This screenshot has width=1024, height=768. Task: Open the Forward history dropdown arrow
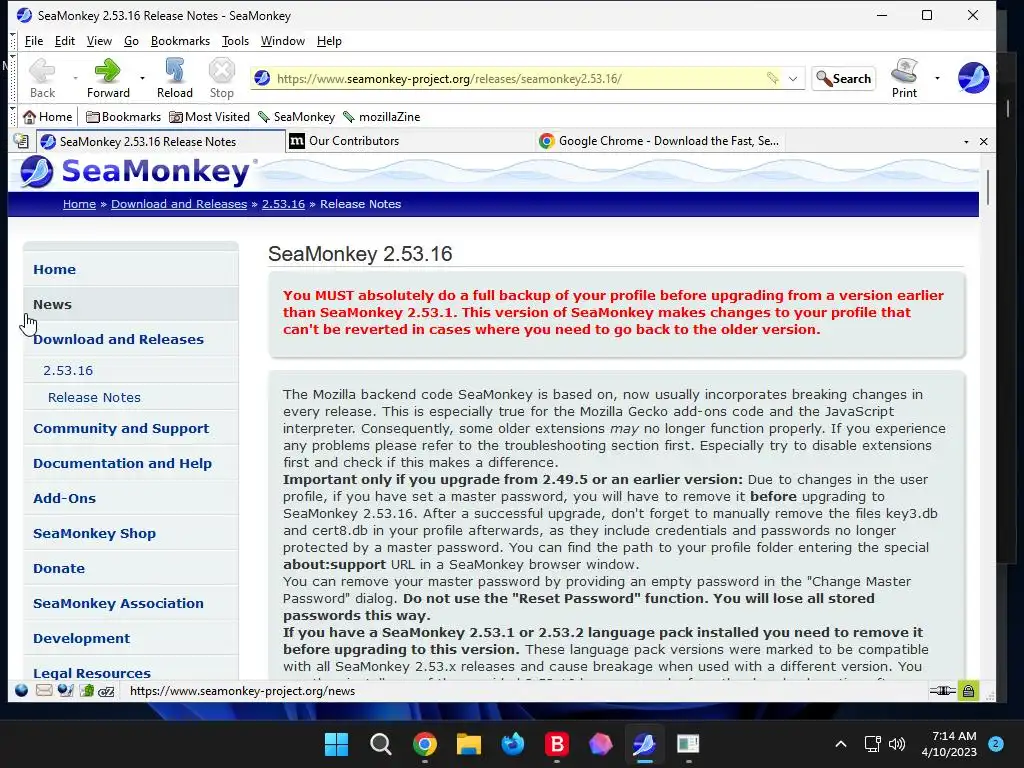pos(142,78)
